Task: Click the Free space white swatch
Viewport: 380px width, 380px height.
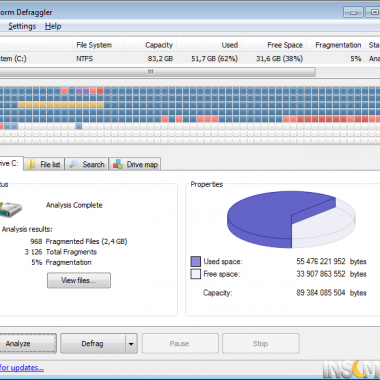Action: tap(195, 274)
